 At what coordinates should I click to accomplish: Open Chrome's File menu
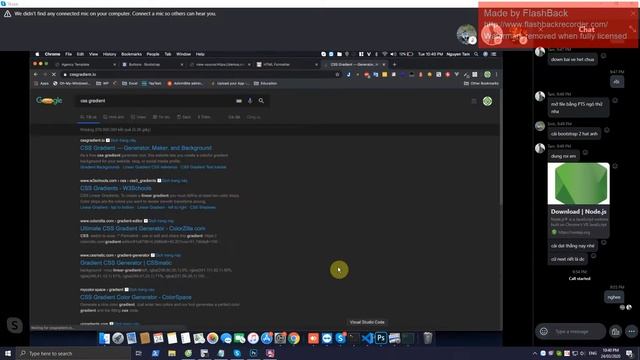69,54
